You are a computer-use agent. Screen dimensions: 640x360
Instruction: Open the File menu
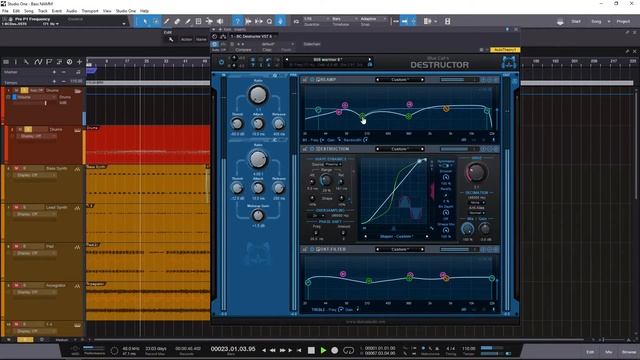point(5,11)
